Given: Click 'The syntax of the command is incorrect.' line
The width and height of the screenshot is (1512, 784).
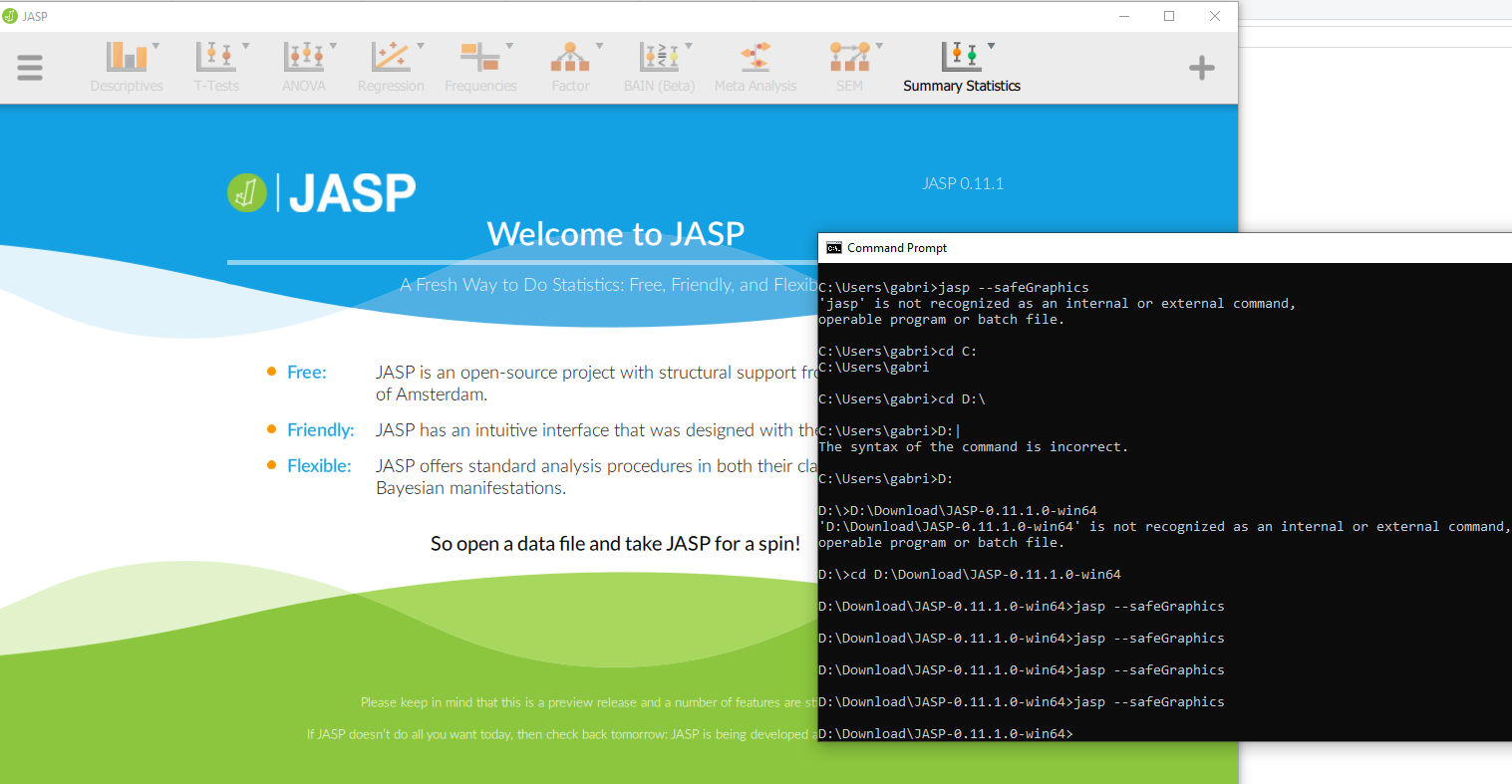Looking at the screenshot, I should click(x=974, y=447).
